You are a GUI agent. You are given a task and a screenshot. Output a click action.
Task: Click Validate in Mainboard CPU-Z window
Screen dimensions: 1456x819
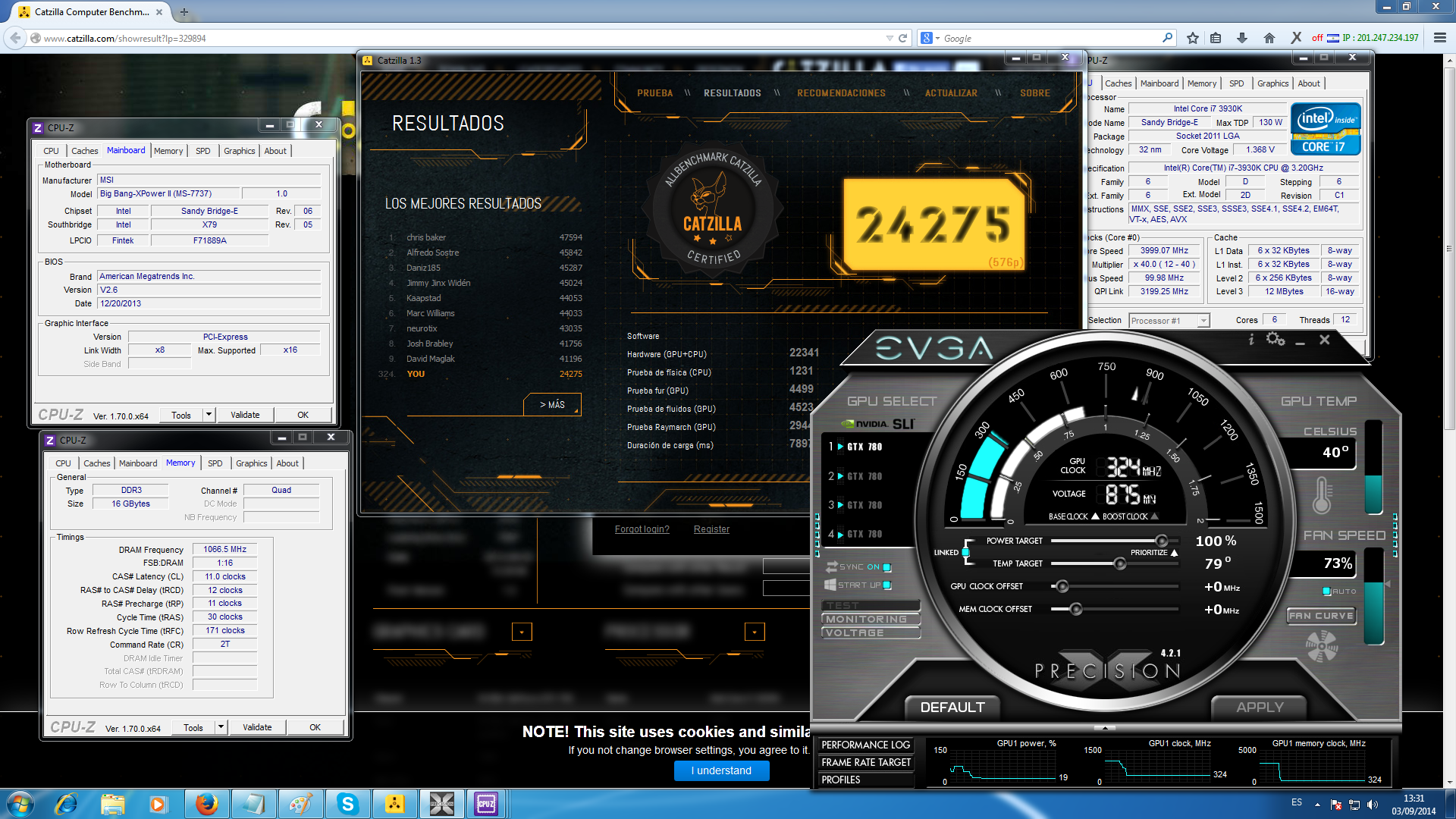coord(245,415)
